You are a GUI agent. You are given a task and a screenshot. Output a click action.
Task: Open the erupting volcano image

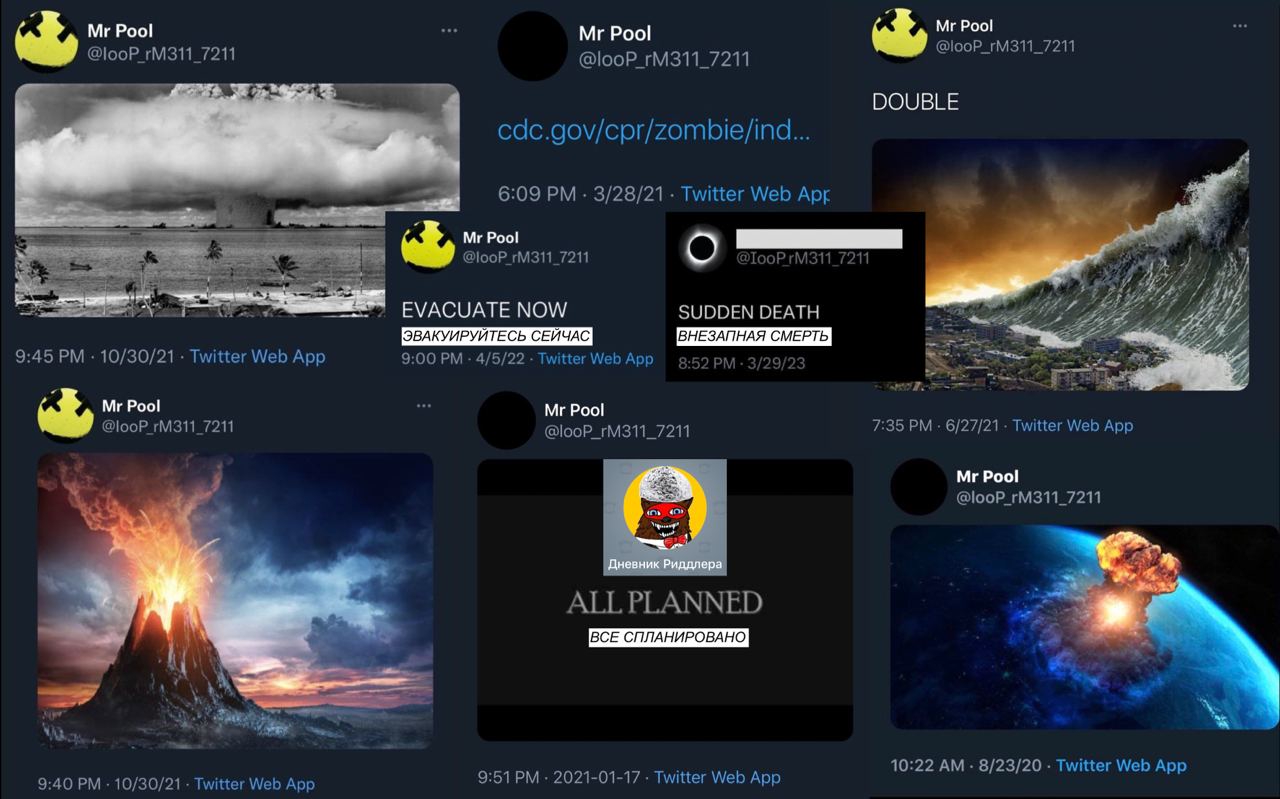pos(235,601)
